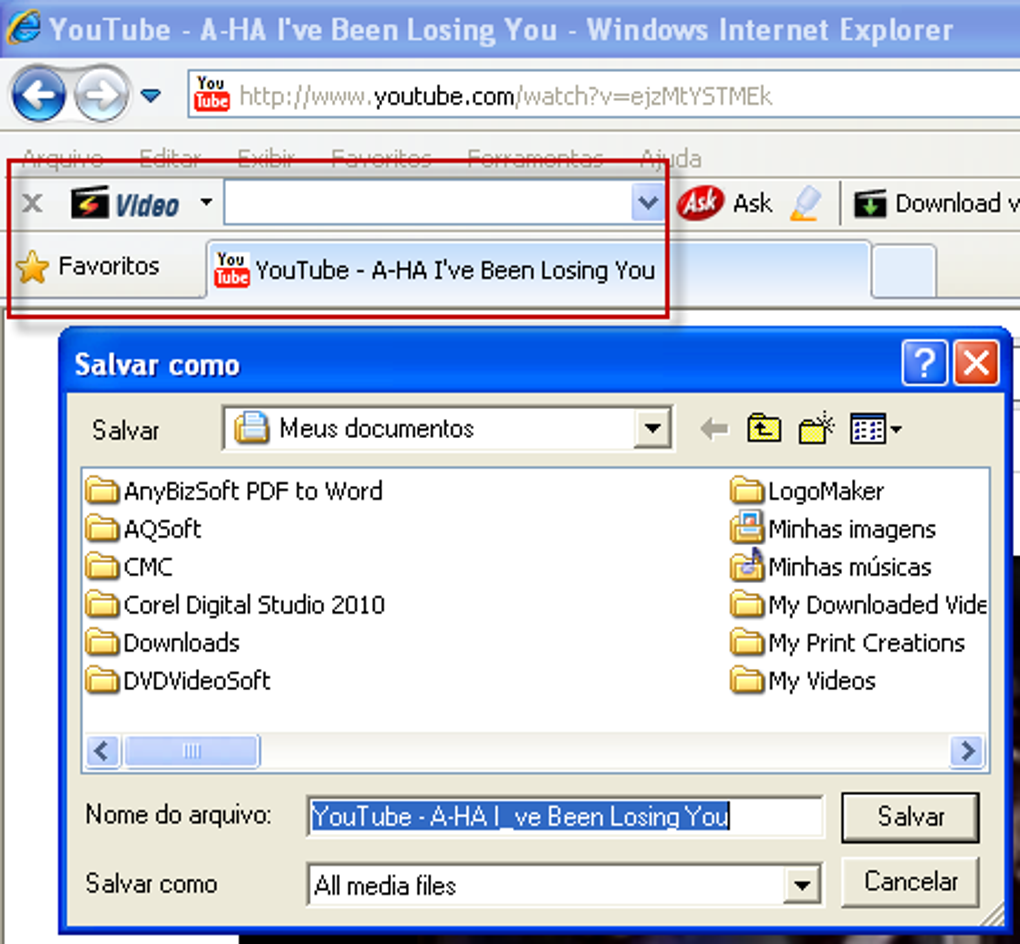This screenshot has width=1020, height=944.
Task: Click the Download video toolbar icon
Action: pos(870,204)
